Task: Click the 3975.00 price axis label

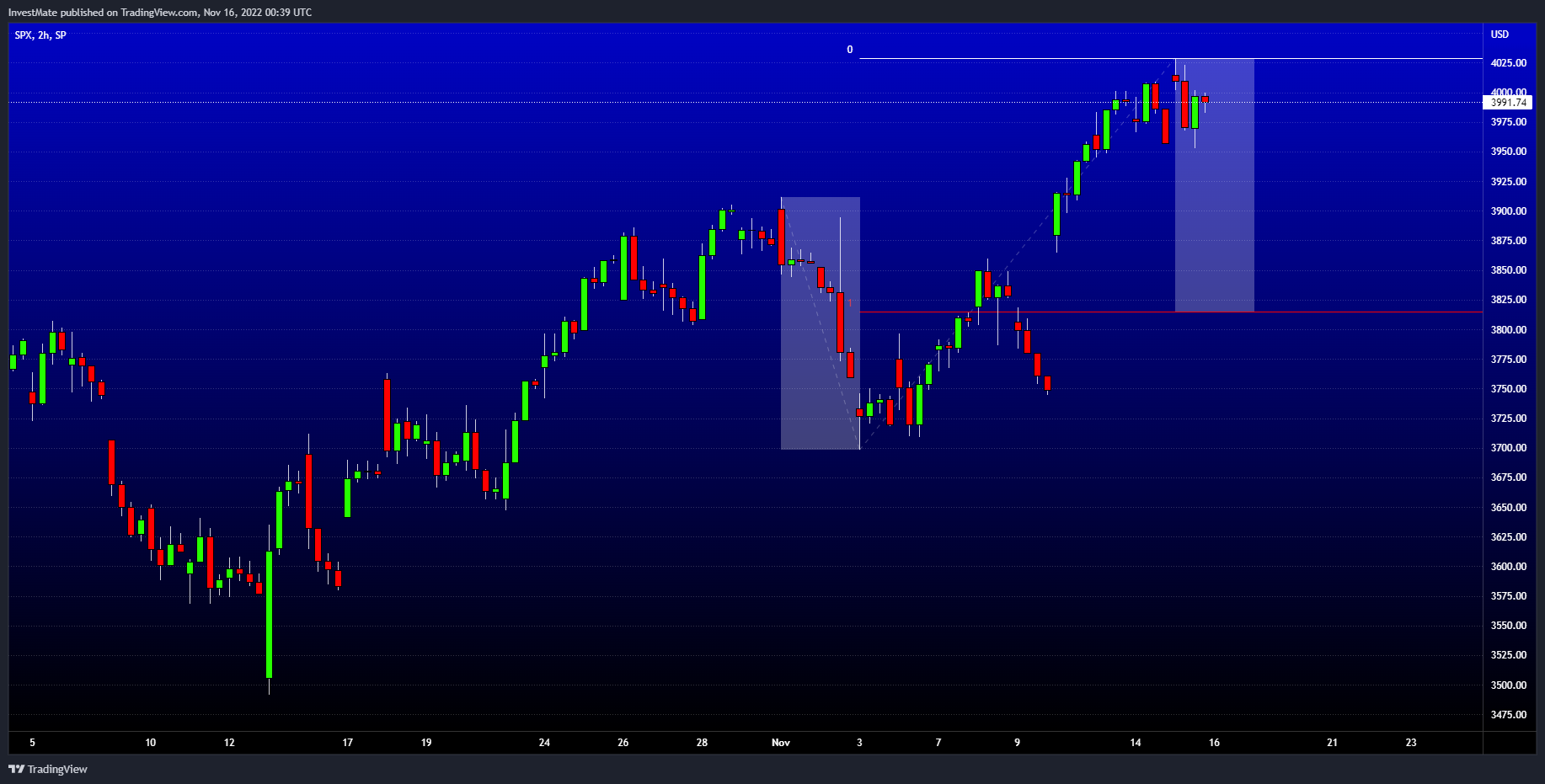Action: pyautogui.click(x=1508, y=122)
